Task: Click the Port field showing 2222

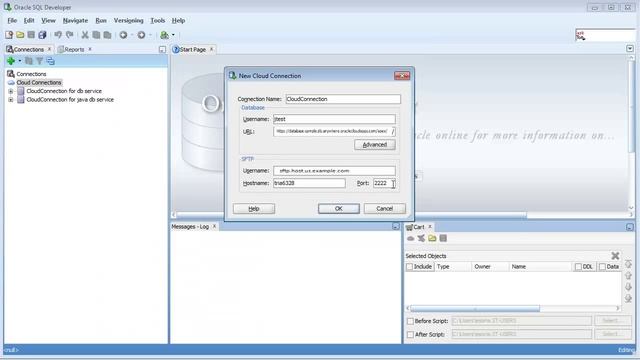Action: click(x=384, y=183)
